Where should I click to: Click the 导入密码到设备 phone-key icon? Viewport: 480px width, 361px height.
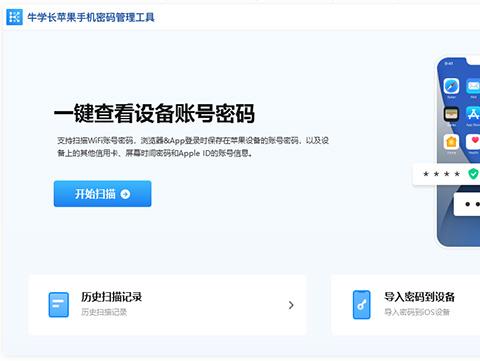pos(362,305)
